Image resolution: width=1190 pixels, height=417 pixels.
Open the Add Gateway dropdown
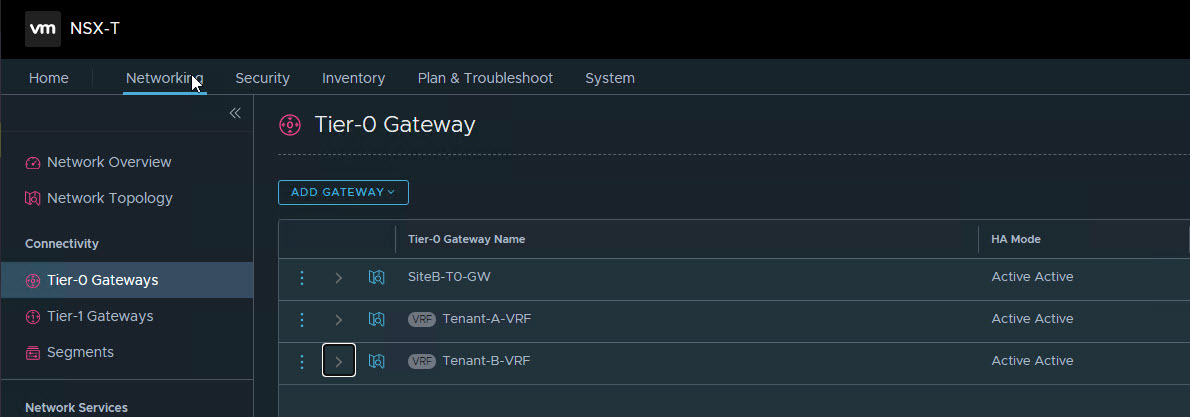(343, 192)
